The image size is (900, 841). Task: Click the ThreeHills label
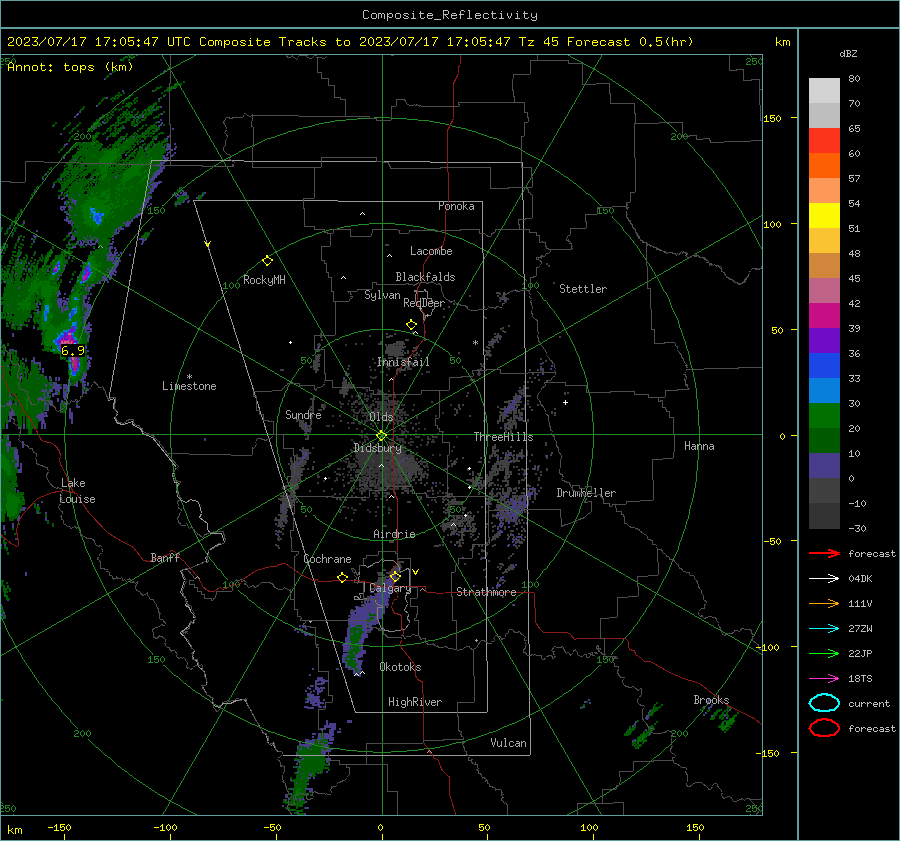(x=503, y=437)
